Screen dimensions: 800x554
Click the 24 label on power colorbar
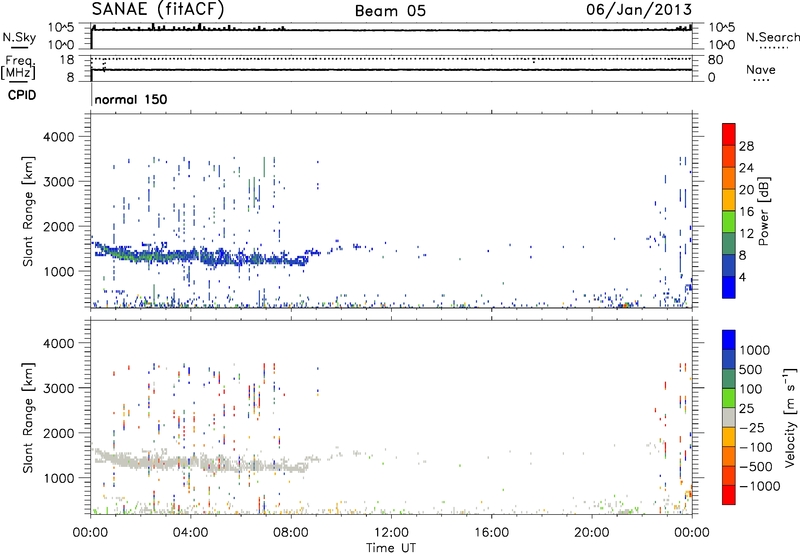click(746, 168)
